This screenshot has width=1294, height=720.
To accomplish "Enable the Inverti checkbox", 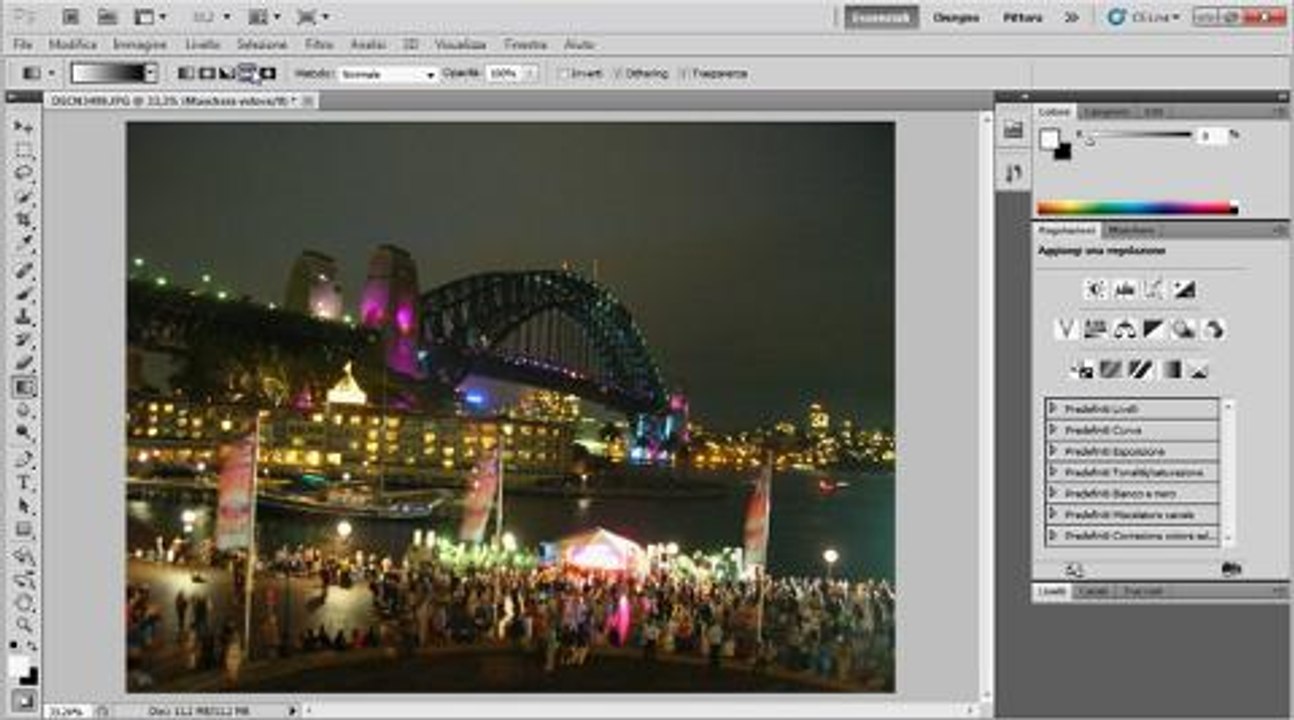I will (565, 74).
